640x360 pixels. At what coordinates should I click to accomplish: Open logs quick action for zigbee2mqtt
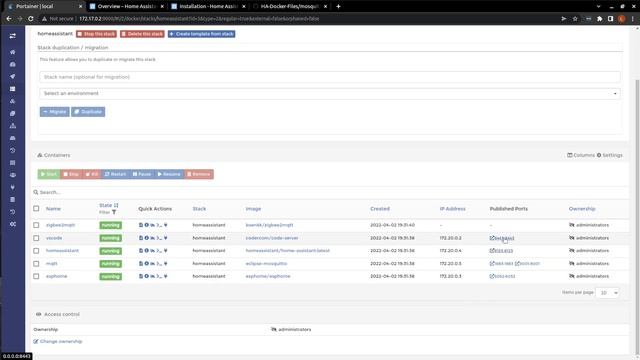[x=141, y=225]
